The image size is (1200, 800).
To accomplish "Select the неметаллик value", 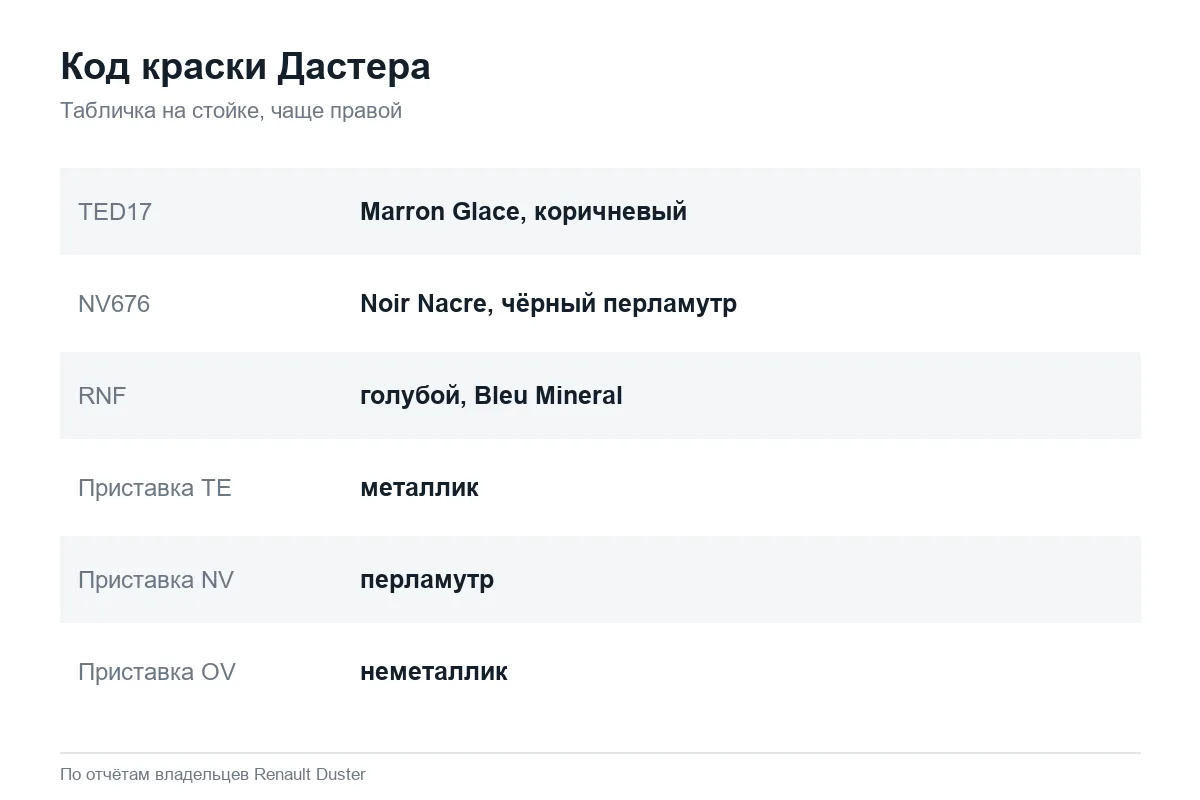I will [434, 672].
